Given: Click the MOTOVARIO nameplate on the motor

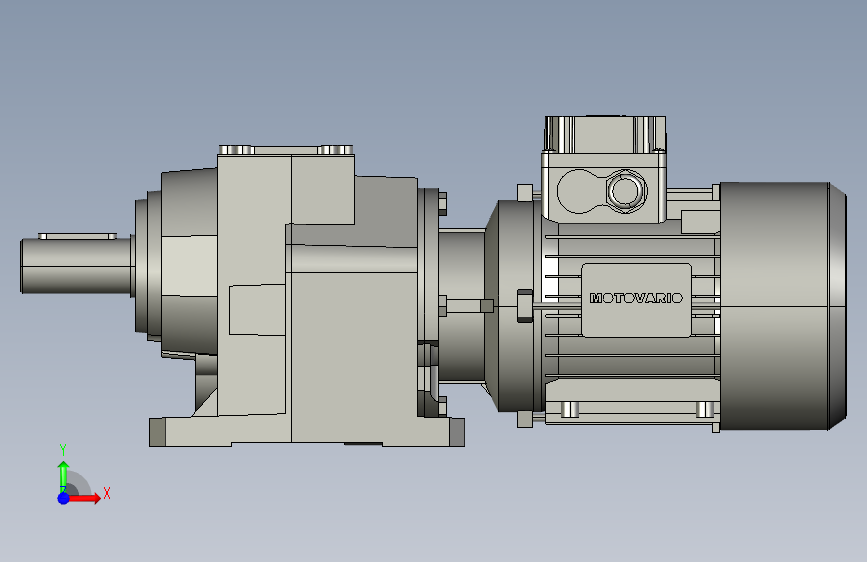Looking at the screenshot, I should coord(636,300).
